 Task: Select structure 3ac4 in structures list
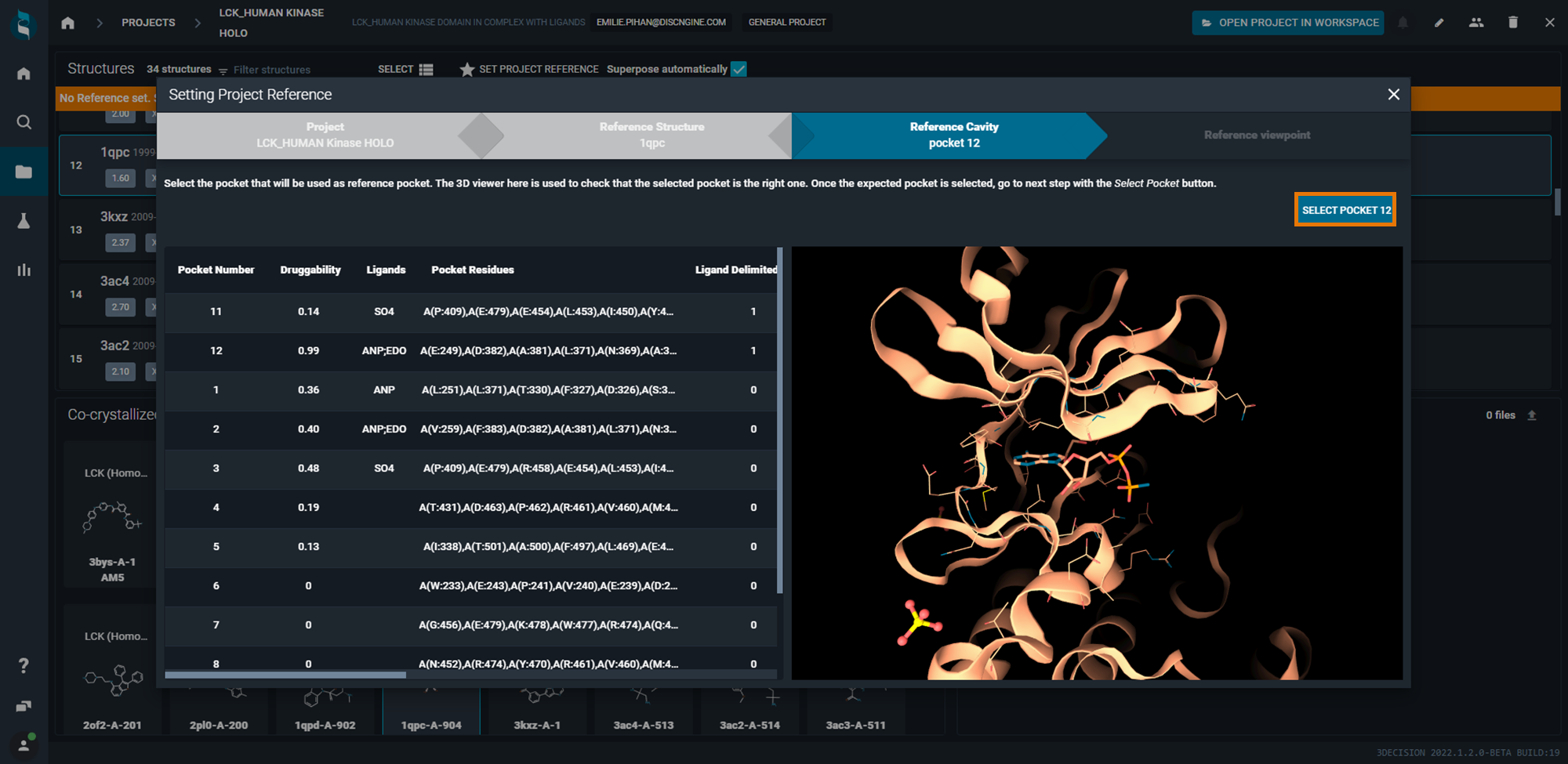107,294
